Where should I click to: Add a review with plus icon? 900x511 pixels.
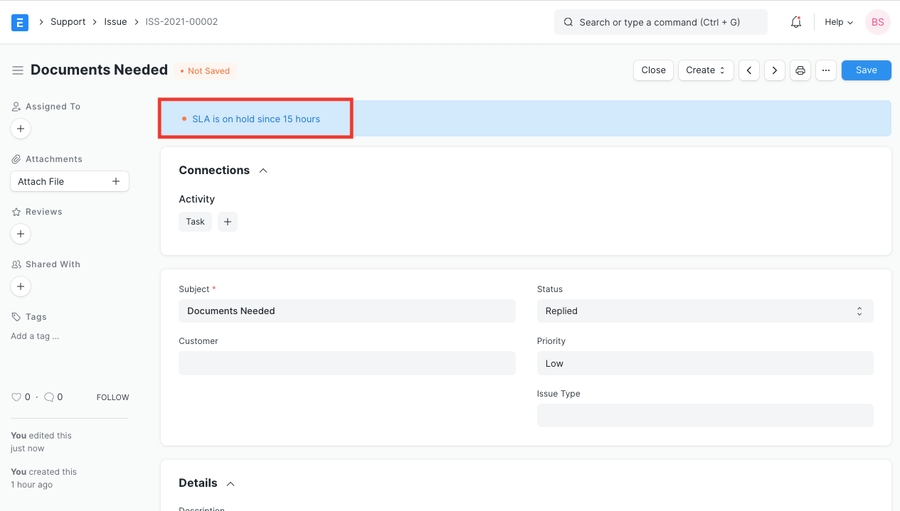pyautogui.click(x=20, y=234)
